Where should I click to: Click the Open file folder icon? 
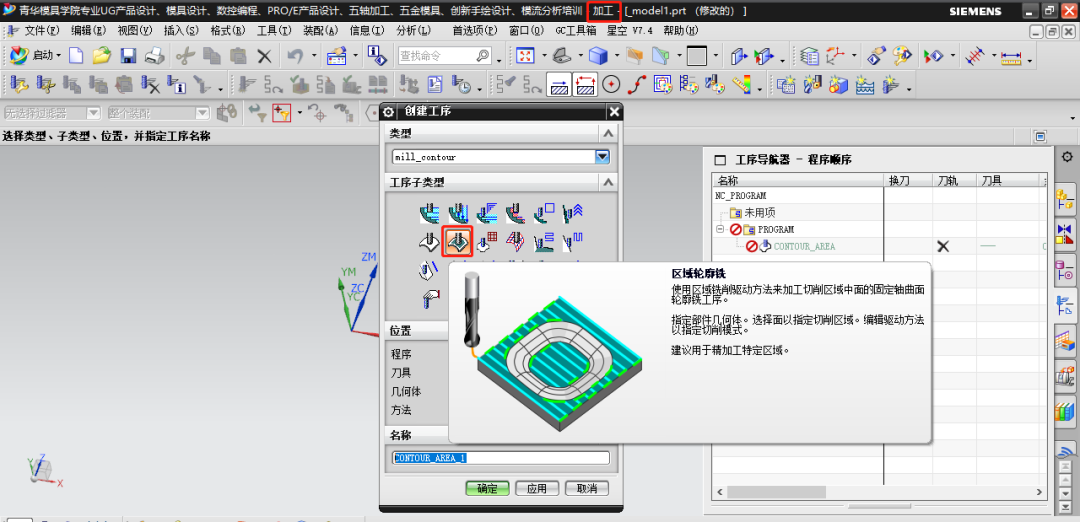click(102, 56)
